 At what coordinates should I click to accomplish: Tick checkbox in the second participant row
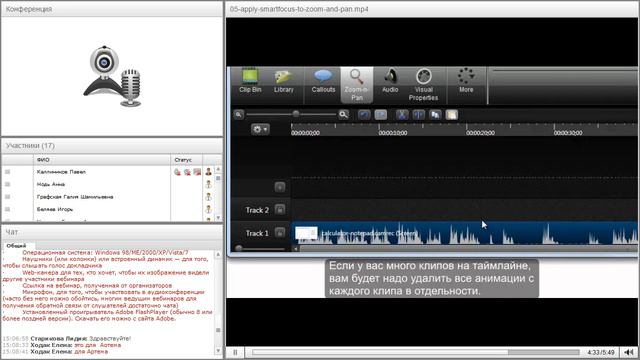point(7,184)
